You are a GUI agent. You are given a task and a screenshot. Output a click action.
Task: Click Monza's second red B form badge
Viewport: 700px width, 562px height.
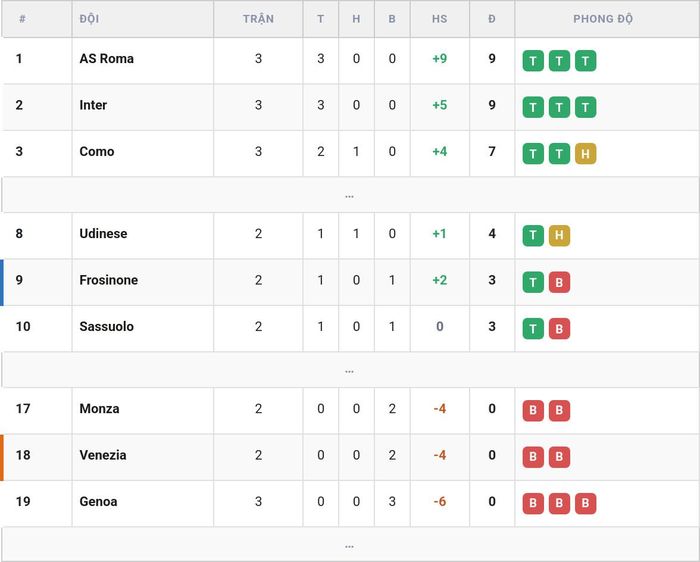pos(559,411)
